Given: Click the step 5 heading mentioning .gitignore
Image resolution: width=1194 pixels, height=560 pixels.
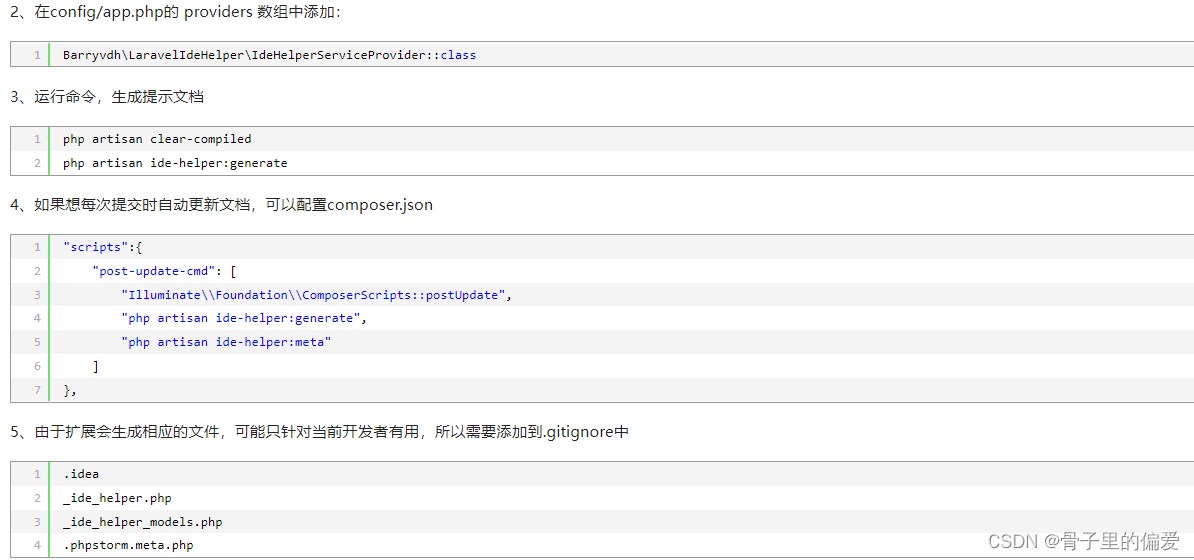Looking at the screenshot, I should pyautogui.click(x=320, y=432).
